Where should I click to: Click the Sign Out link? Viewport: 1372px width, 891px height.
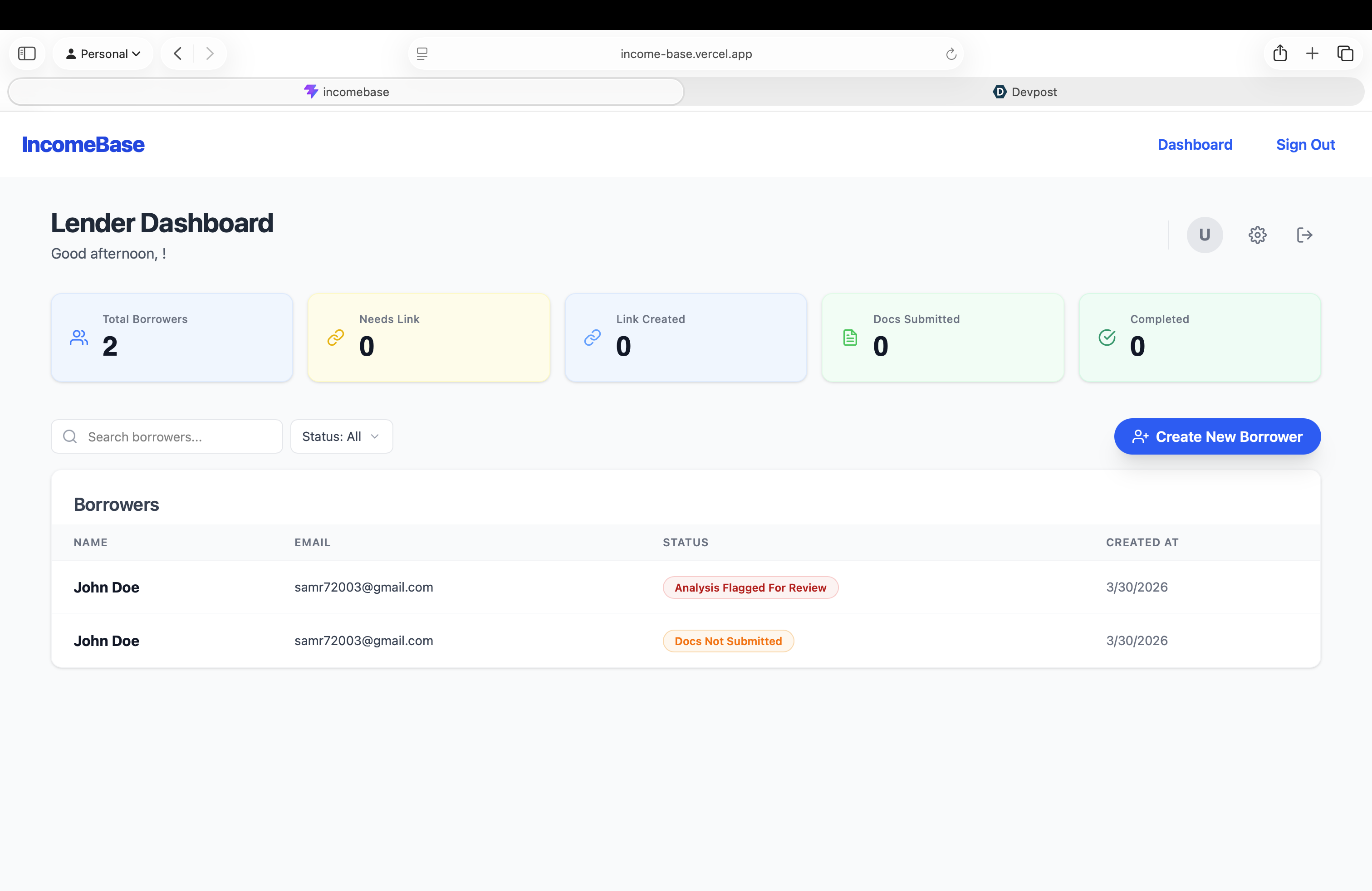point(1305,145)
